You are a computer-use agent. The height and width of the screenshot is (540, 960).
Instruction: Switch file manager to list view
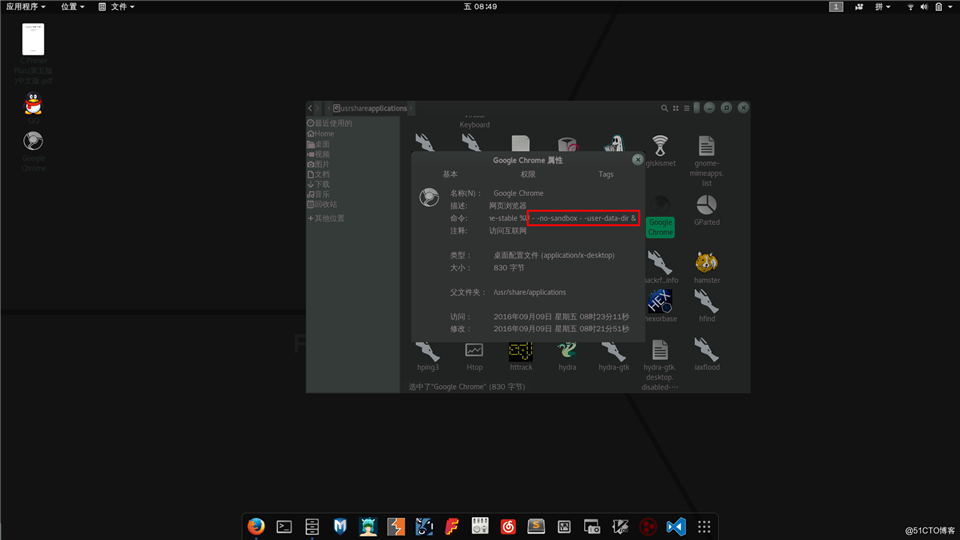(687, 108)
